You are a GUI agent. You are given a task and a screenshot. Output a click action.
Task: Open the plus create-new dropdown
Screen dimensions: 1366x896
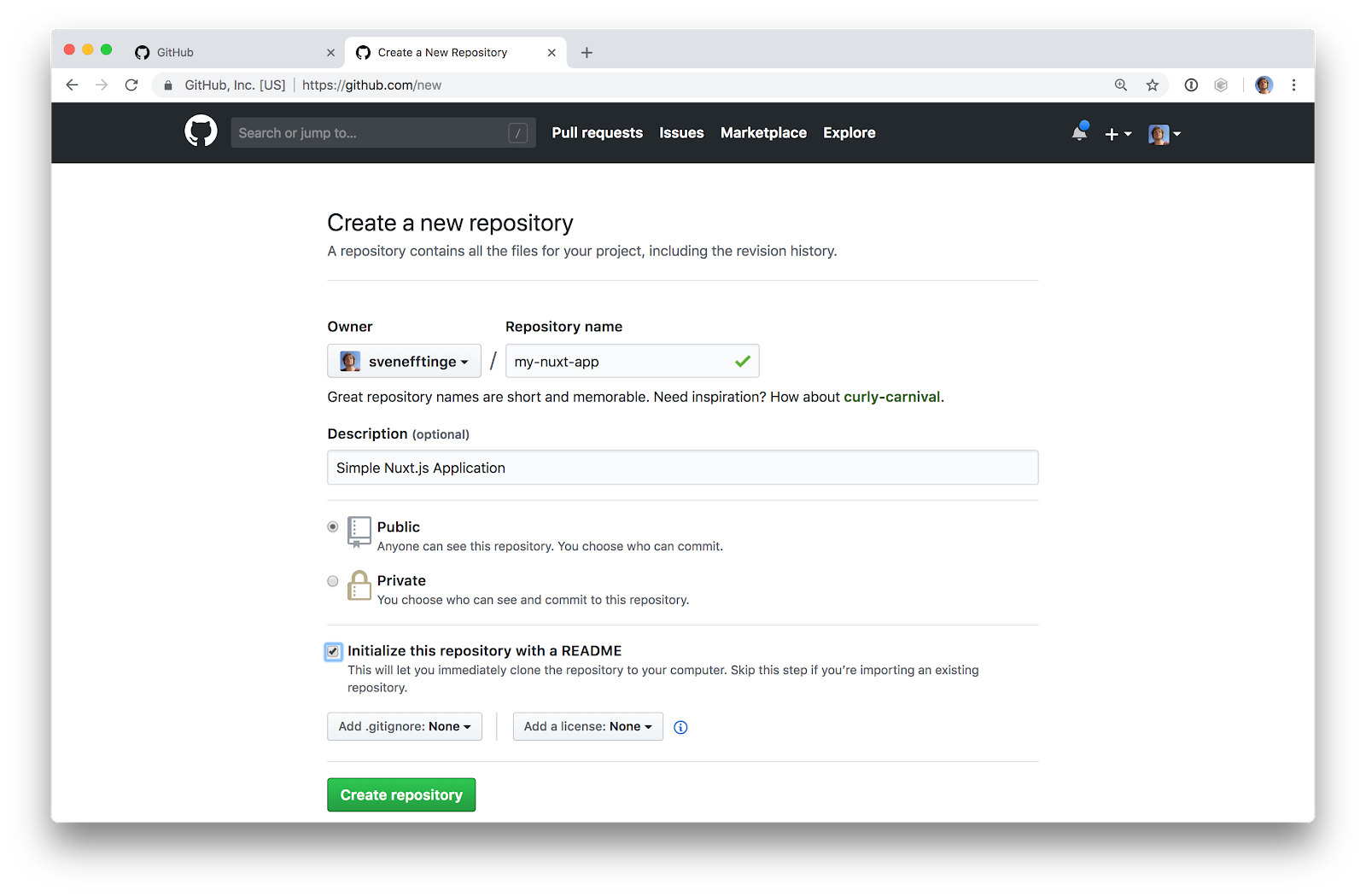pyautogui.click(x=1118, y=134)
